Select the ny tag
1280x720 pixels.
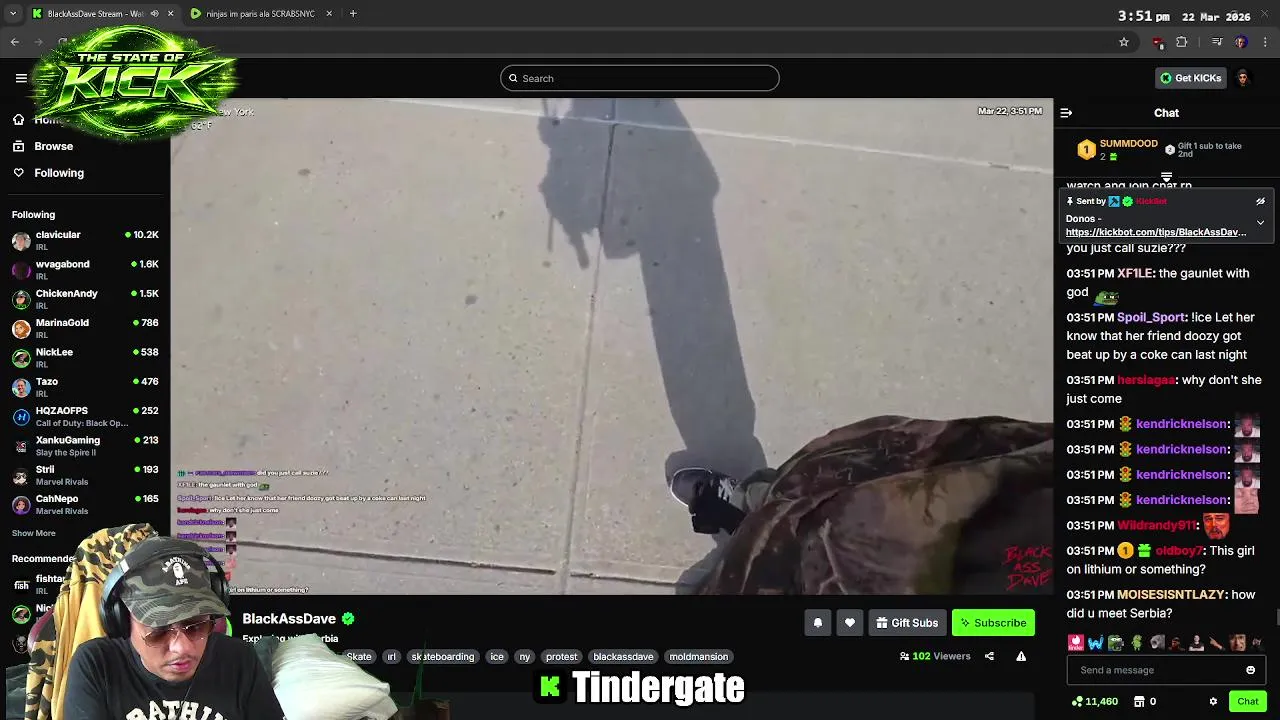(524, 657)
